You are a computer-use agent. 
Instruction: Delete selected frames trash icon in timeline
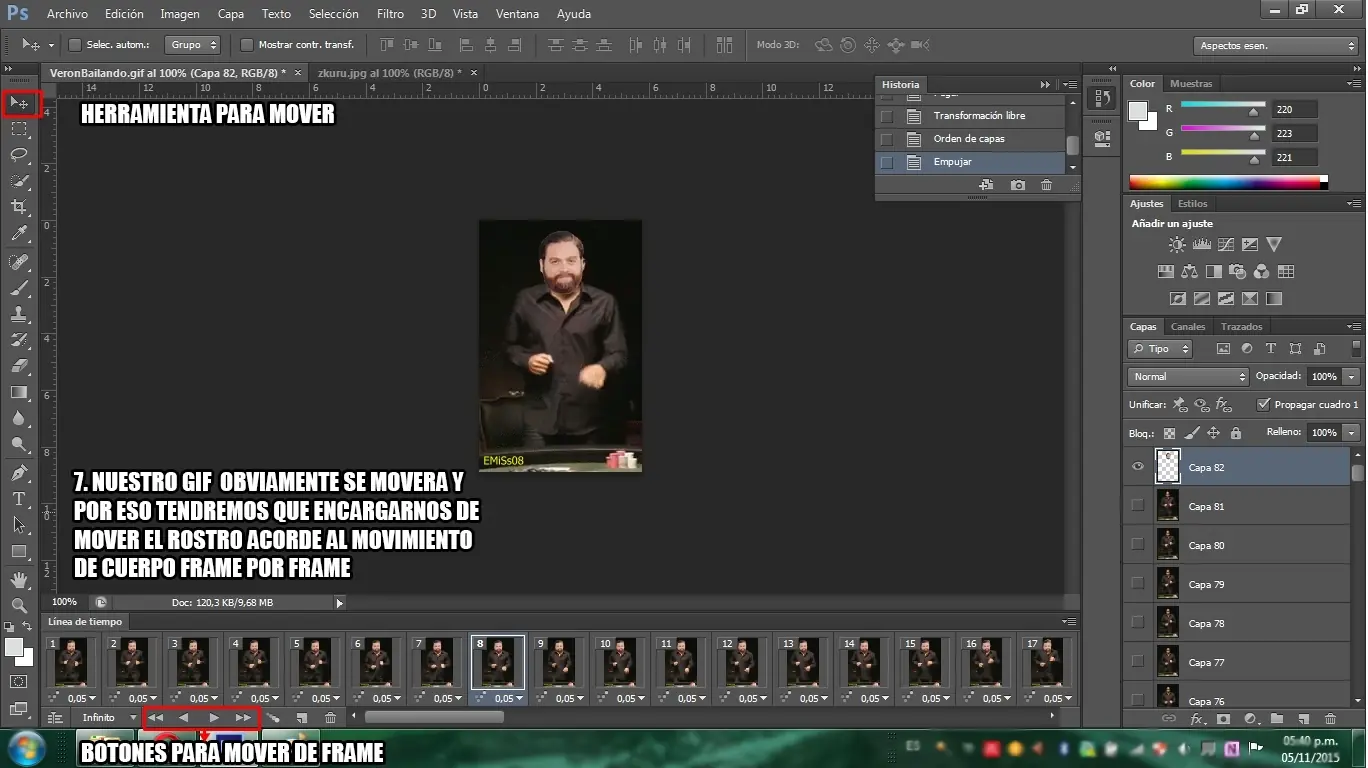point(330,718)
